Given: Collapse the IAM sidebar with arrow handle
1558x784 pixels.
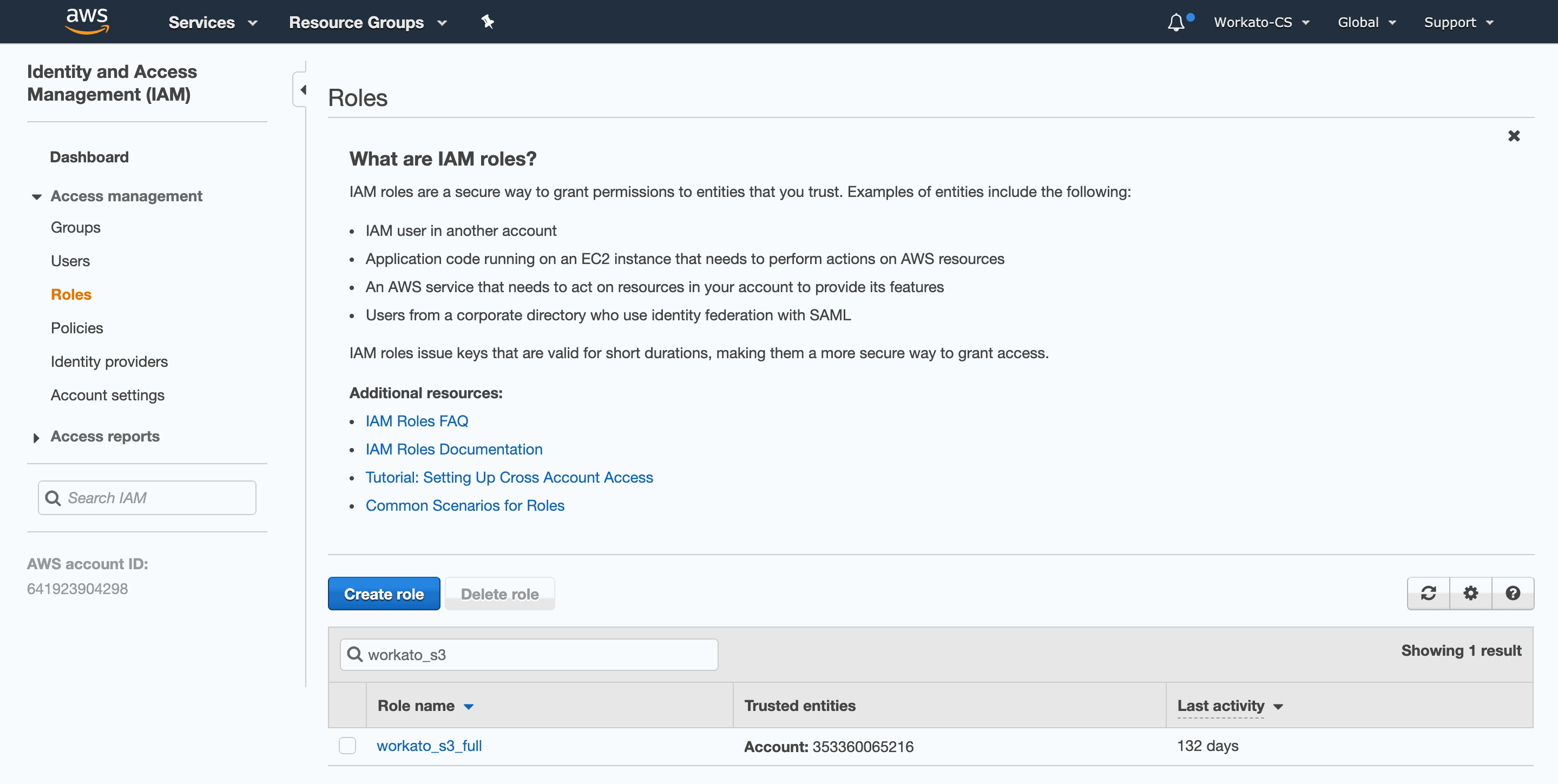Looking at the screenshot, I should pyautogui.click(x=303, y=89).
